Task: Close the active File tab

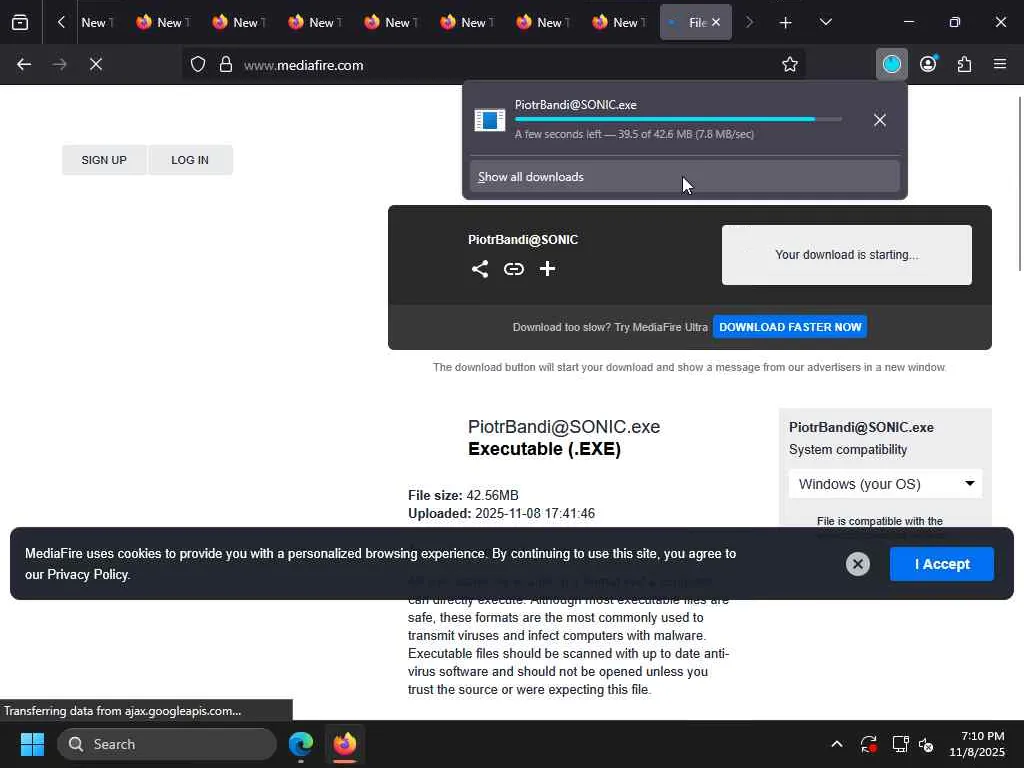Action: click(716, 22)
